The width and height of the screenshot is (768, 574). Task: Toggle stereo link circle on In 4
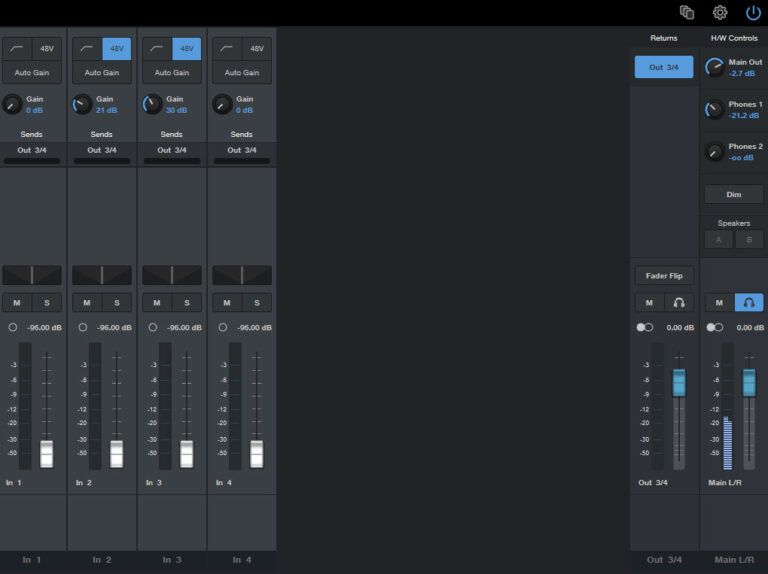pyautogui.click(x=223, y=327)
